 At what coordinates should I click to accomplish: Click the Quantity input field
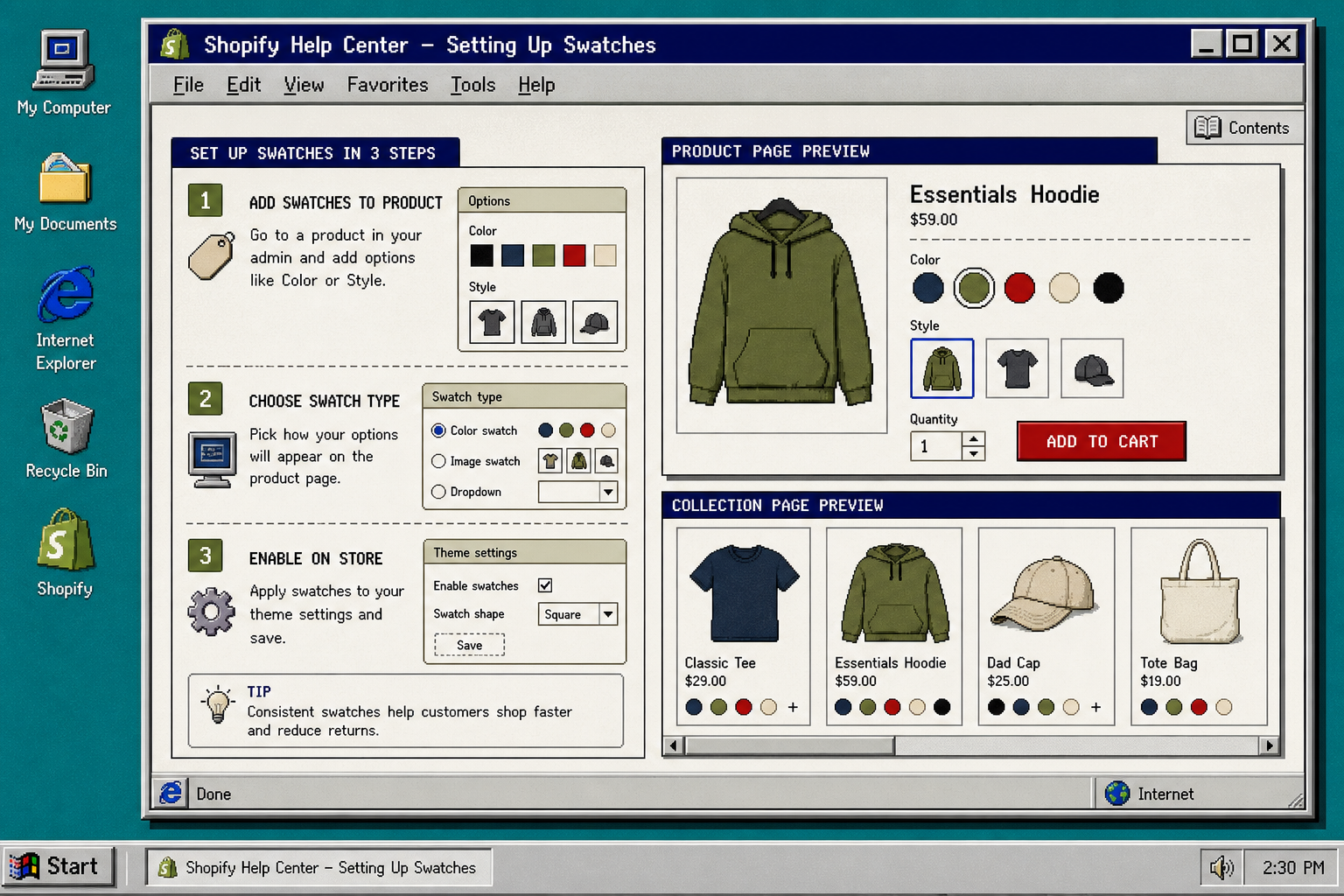pyautogui.click(x=937, y=446)
